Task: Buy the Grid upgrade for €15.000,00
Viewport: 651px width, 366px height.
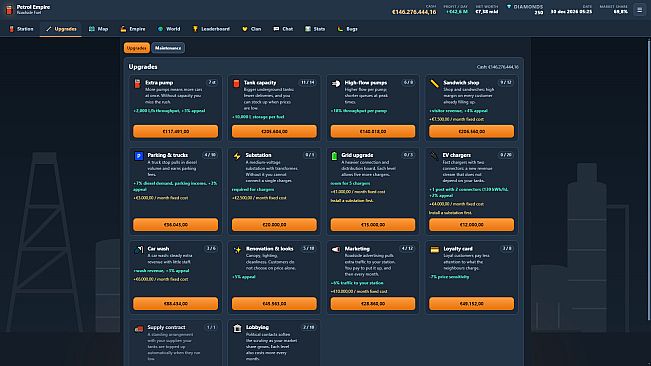Action: [x=373, y=224]
